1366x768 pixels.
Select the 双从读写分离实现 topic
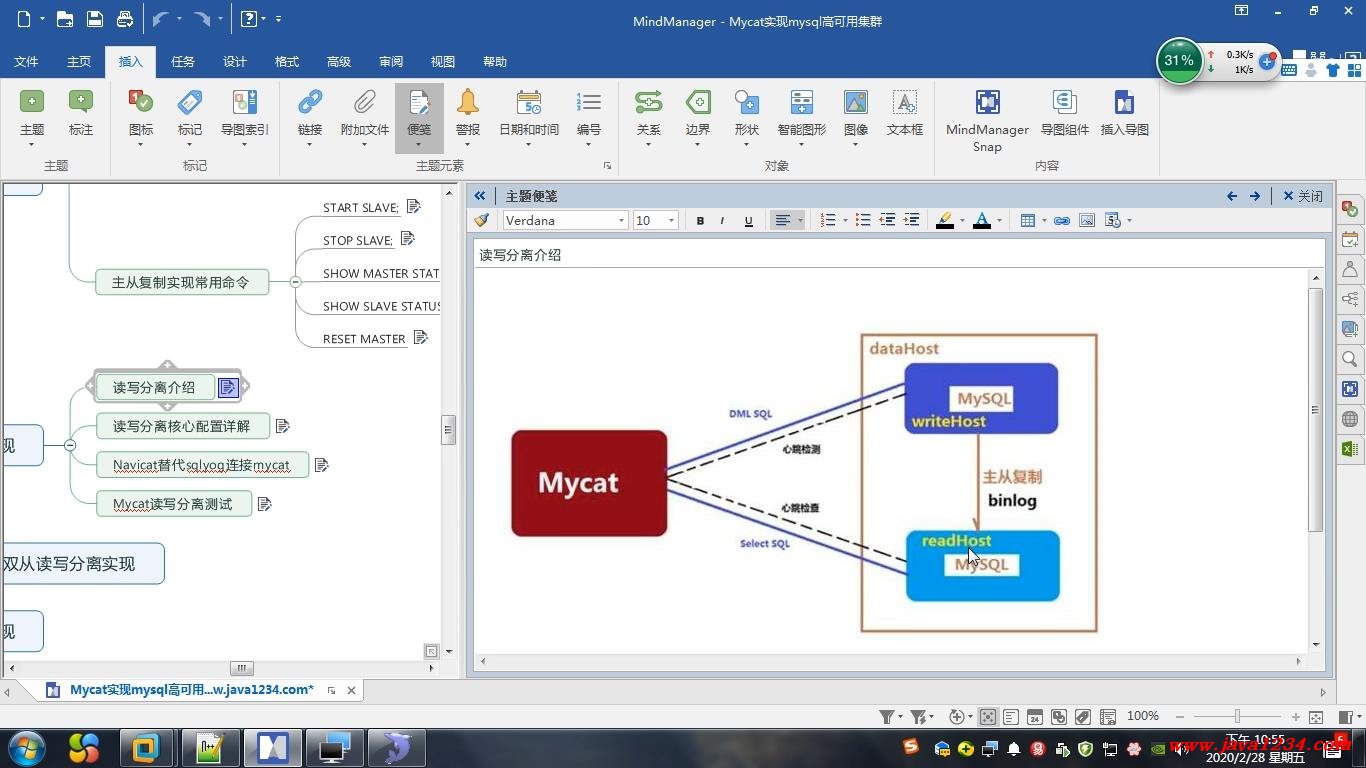click(83, 564)
